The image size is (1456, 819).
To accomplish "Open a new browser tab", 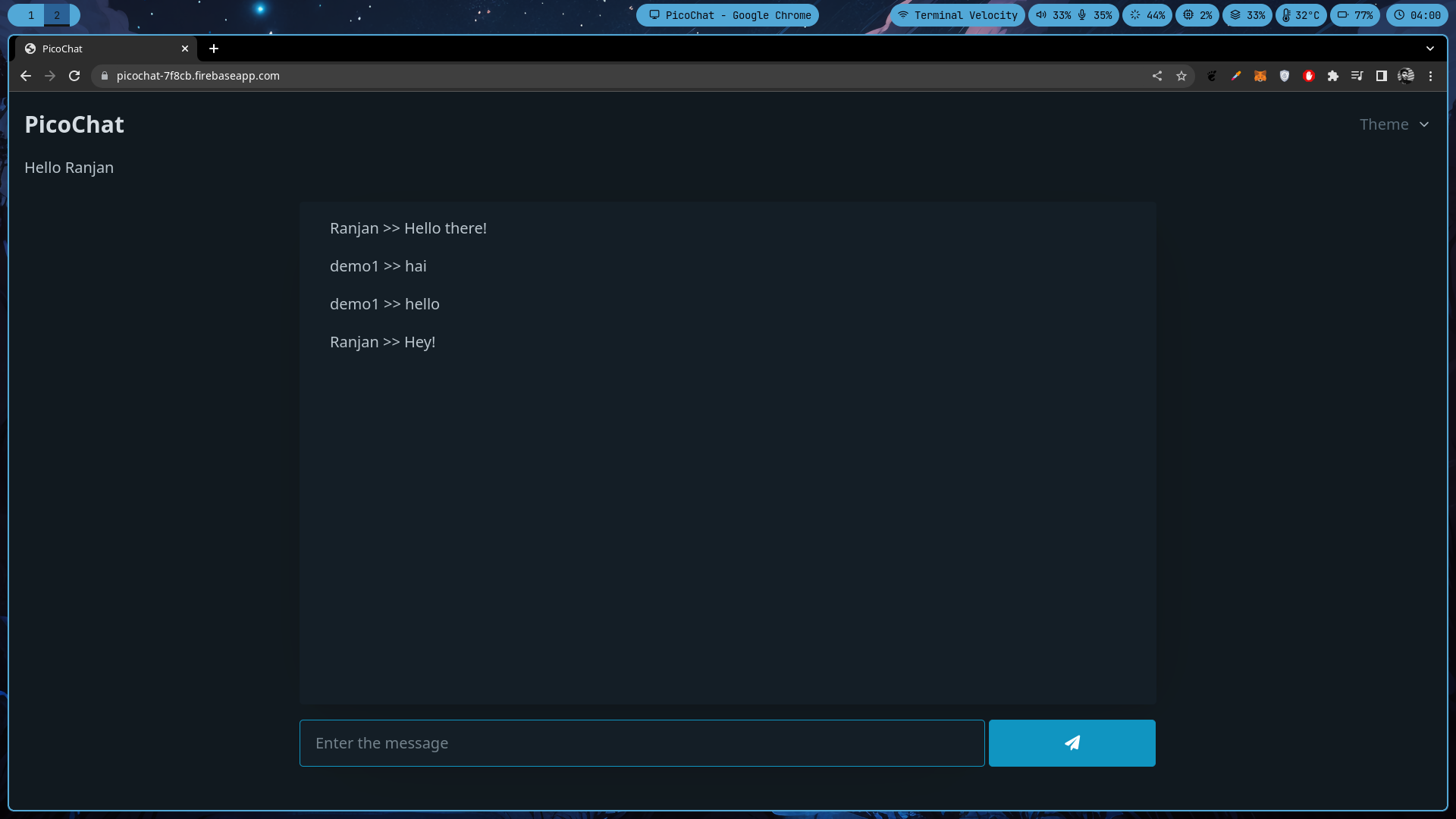I will tap(214, 49).
